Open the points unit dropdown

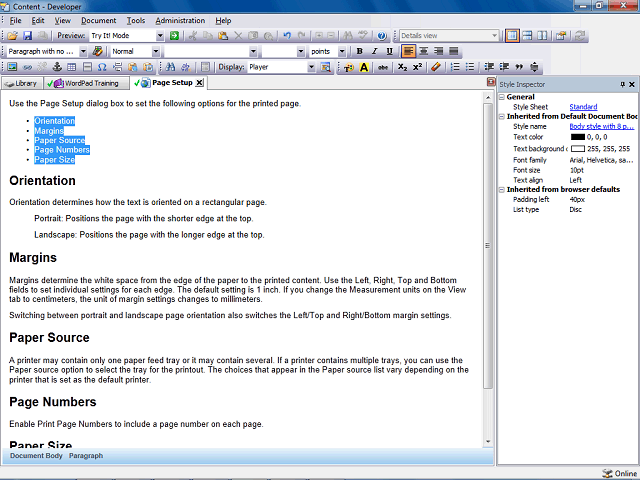[x=342, y=51]
